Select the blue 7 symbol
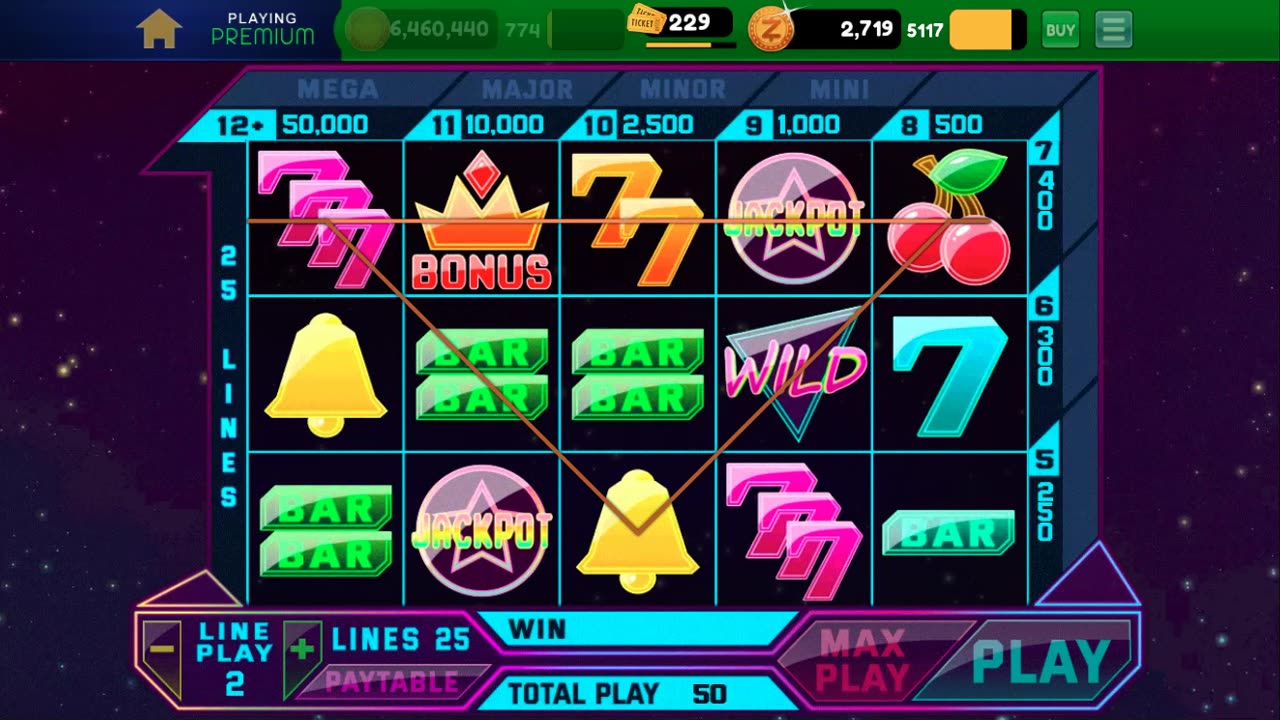 pos(949,374)
